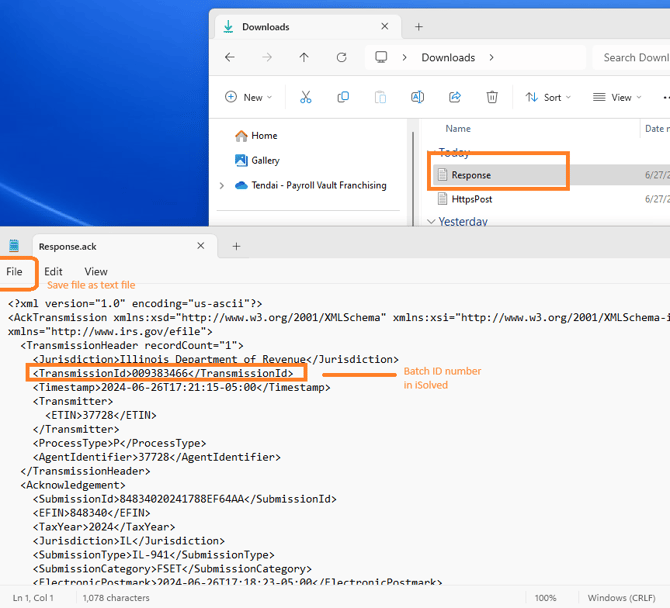The height and width of the screenshot is (608, 670).
Task: Click the Cut scissors icon
Action: click(x=306, y=97)
